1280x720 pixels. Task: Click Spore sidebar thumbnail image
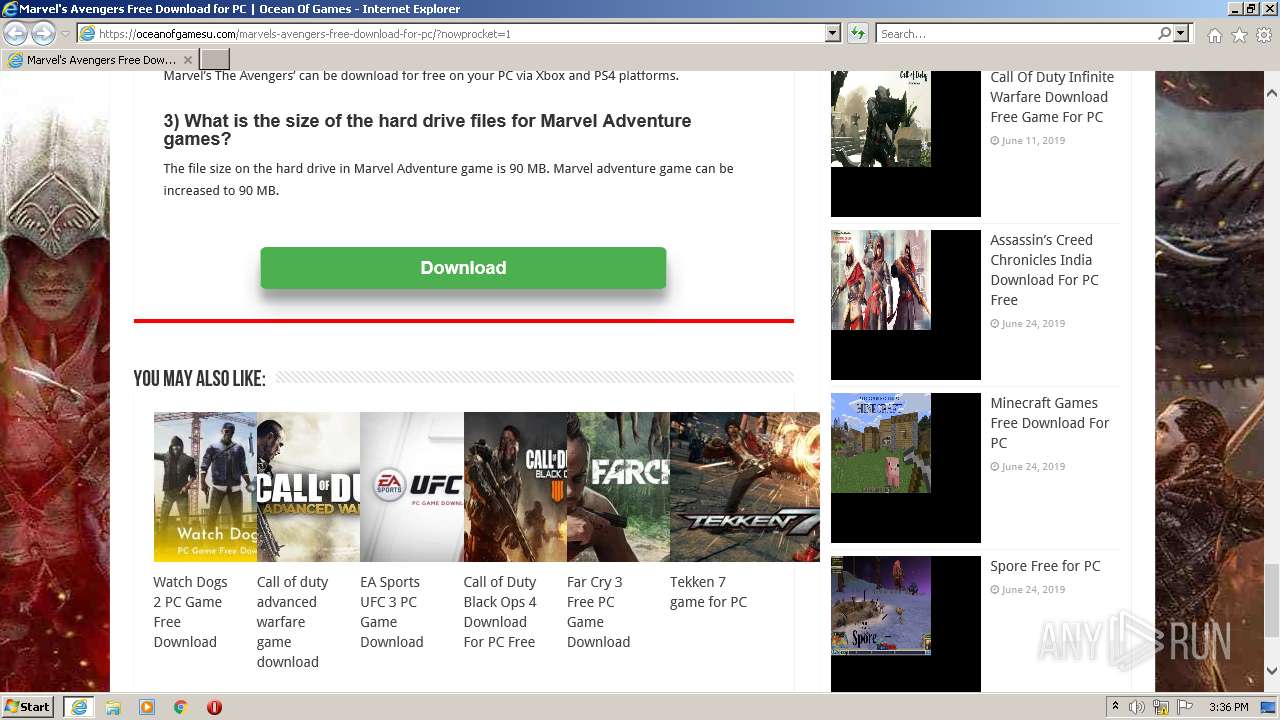tap(906, 624)
